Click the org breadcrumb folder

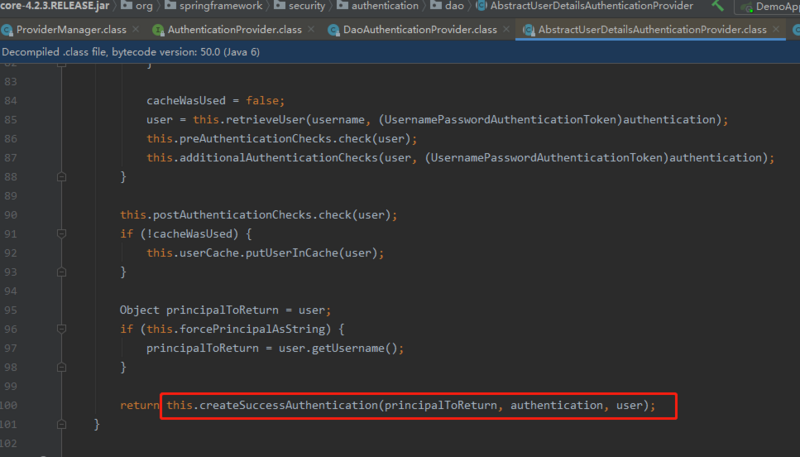click(137, 6)
